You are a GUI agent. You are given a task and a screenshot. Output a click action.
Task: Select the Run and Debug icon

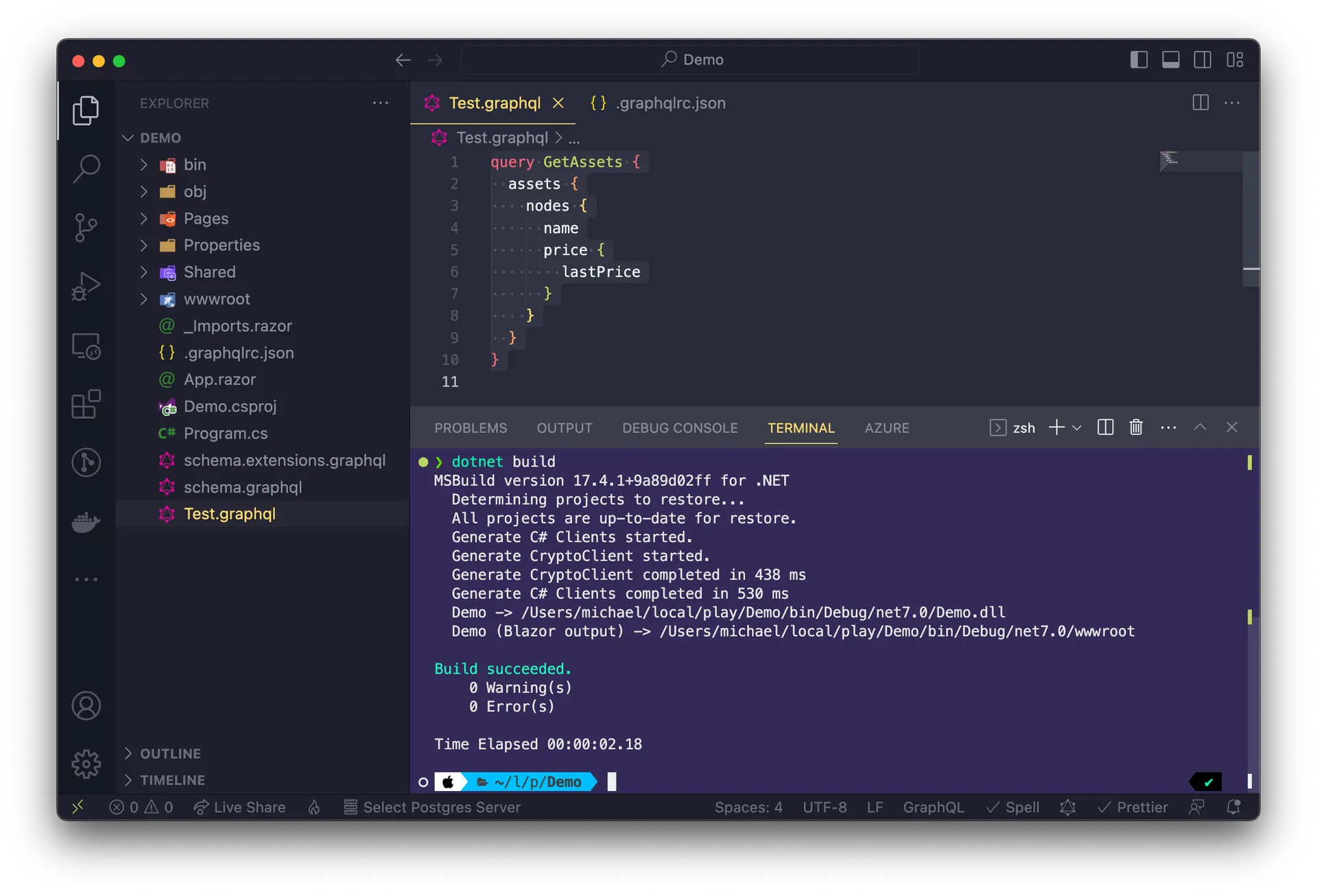[86, 286]
